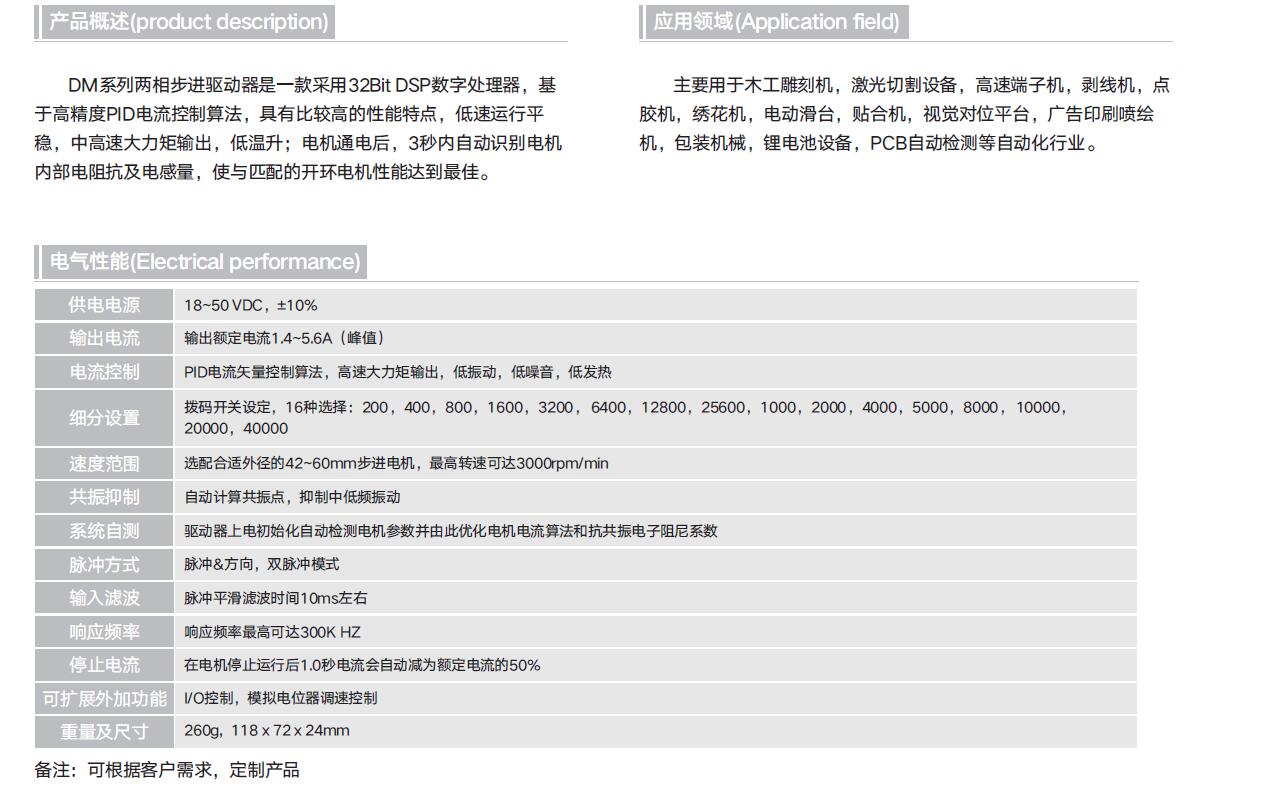Image resolution: width=1279 pixels, height=790 pixels.
Task: Select the value "输出额定电流1.4~5.6A（峰值）"
Action: [284, 338]
